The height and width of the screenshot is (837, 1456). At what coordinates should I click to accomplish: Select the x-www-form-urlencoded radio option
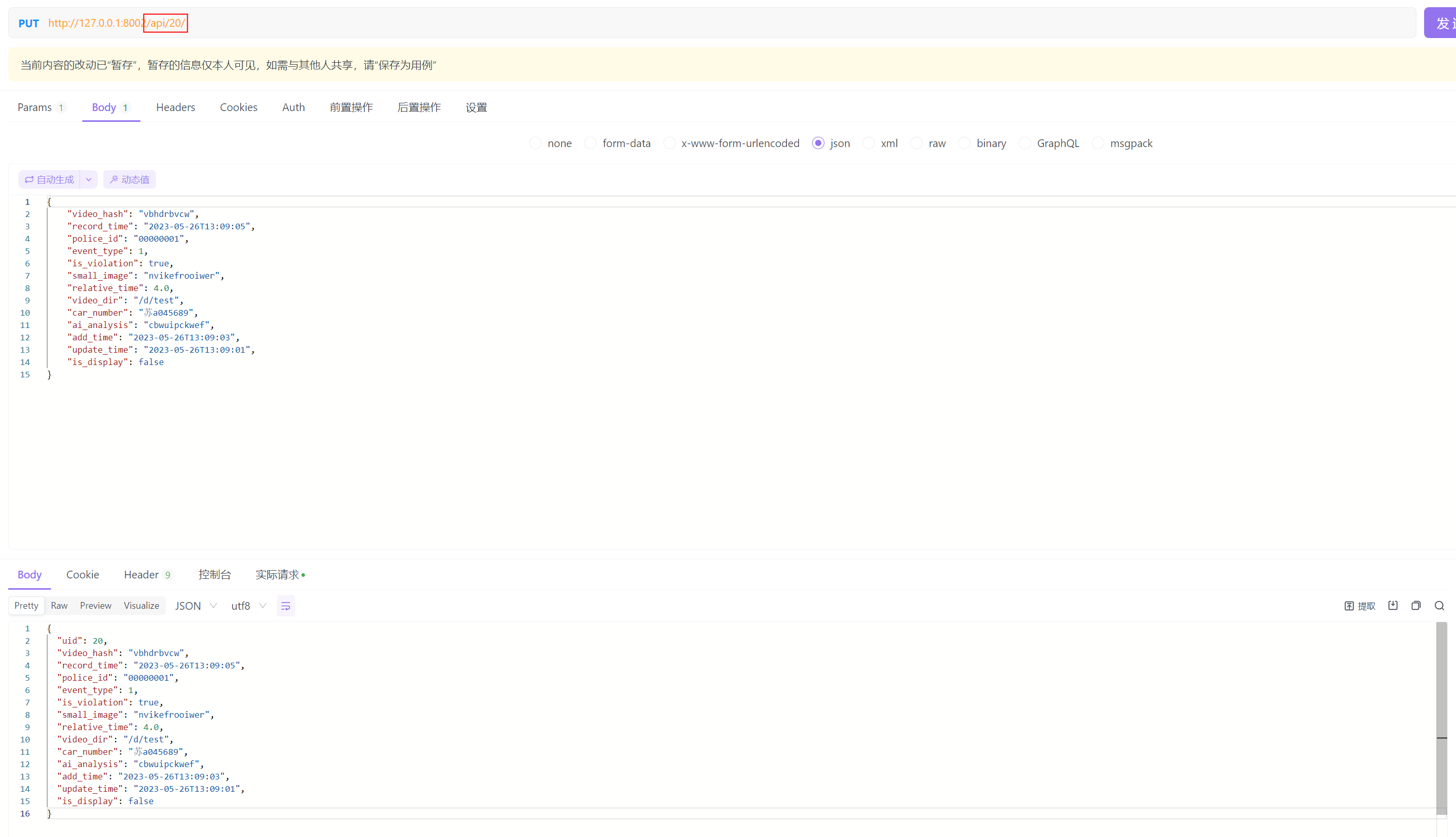click(669, 143)
